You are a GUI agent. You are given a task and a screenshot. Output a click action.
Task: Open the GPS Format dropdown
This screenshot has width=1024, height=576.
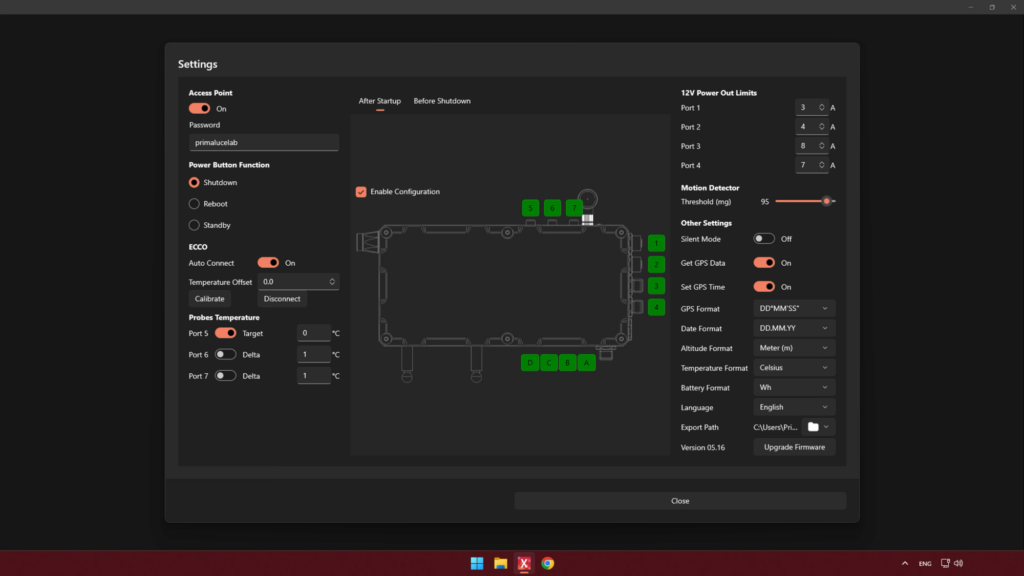point(794,309)
